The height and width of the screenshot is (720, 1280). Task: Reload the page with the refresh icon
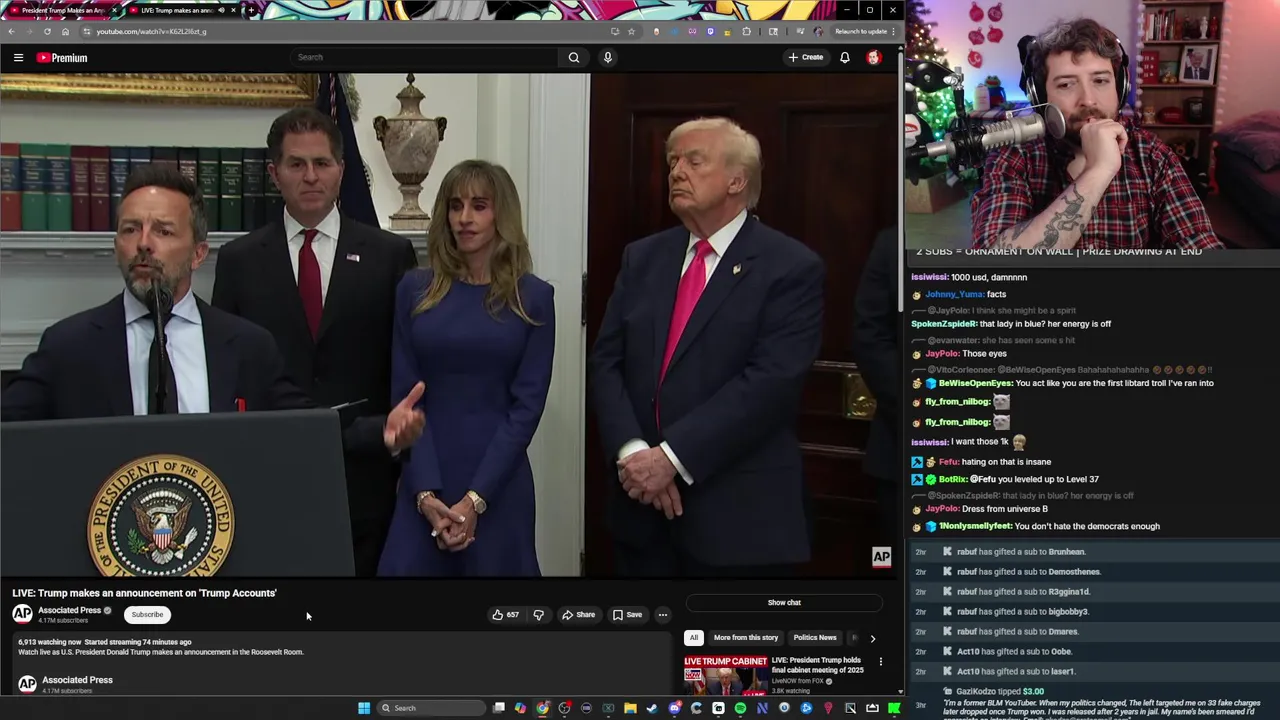(x=47, y=31)
